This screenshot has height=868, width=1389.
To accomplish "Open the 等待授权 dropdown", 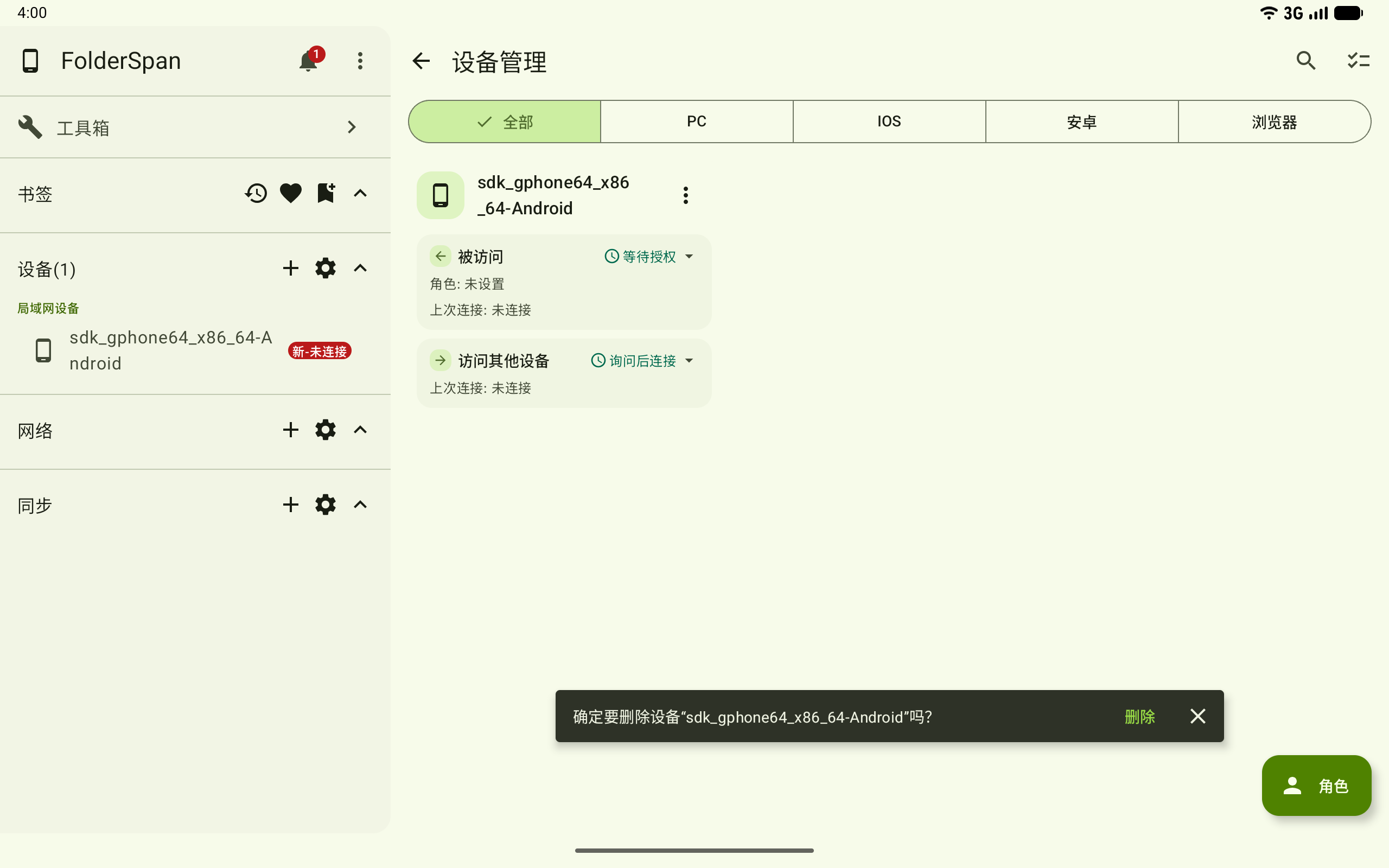I will pos(649,257).
